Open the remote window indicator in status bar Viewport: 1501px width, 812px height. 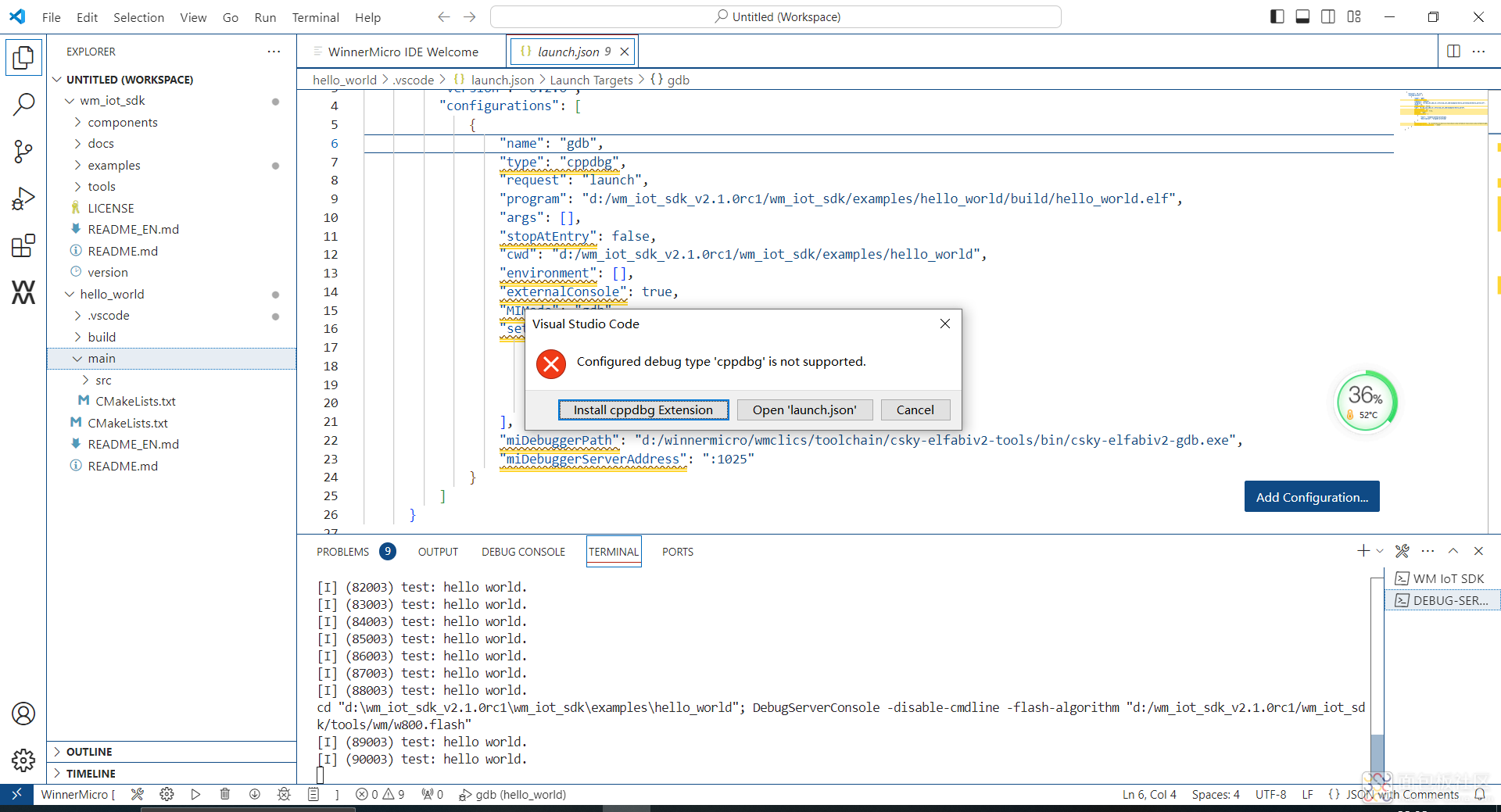16,794
